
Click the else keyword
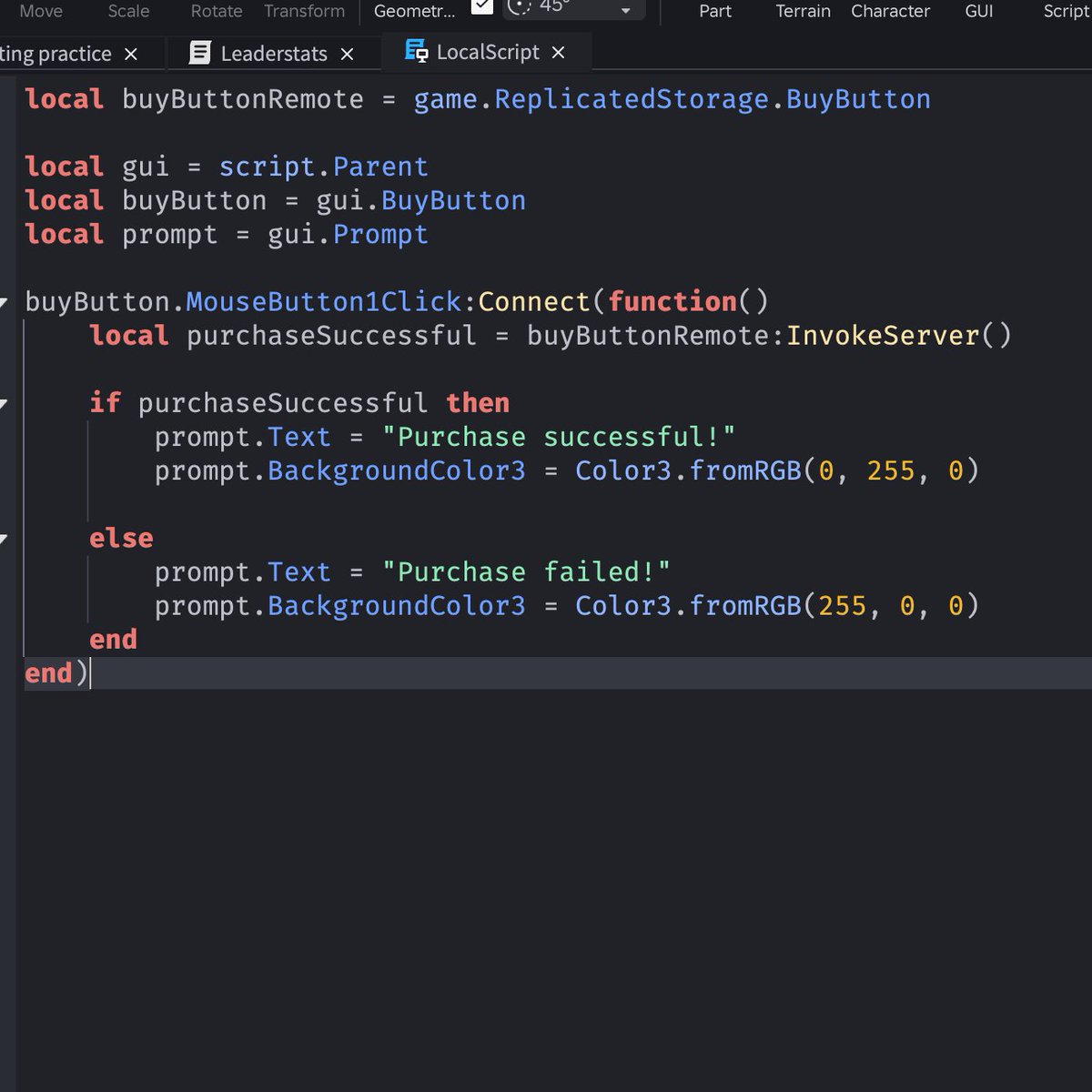pyautogui.click(x=121, y=539)
